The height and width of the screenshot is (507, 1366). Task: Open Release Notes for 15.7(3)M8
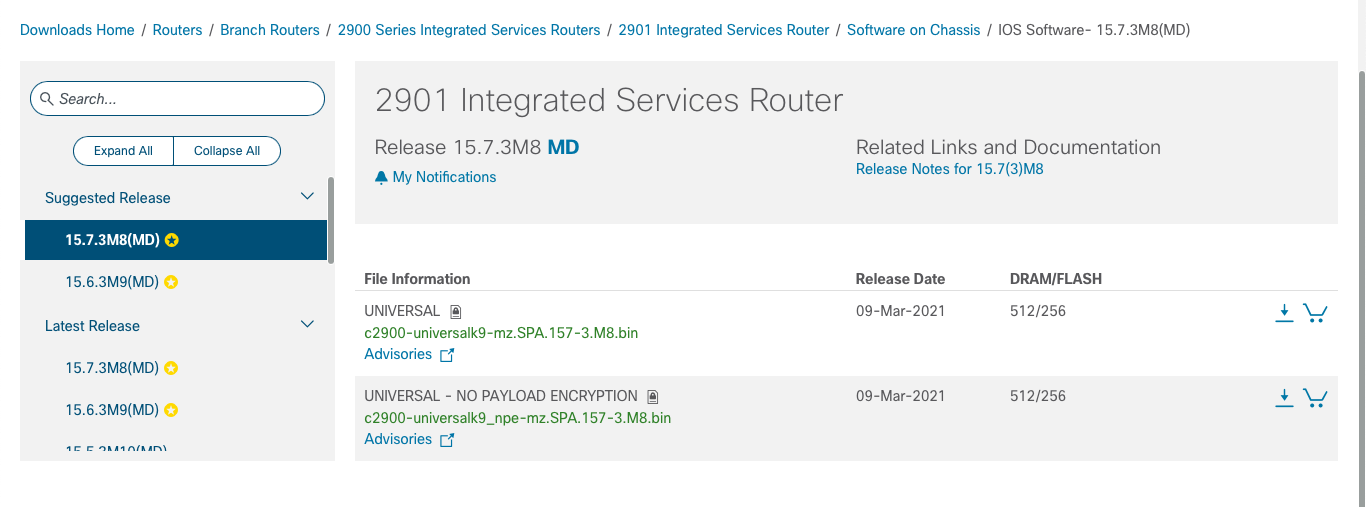950,169
